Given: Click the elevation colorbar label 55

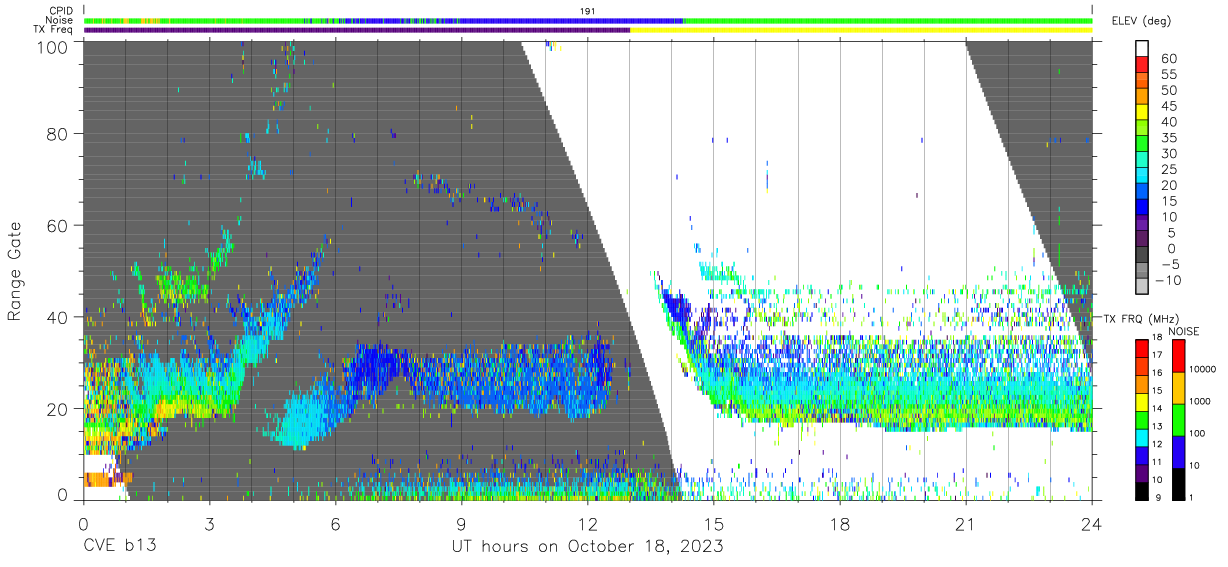Looking at the screenshot, I should (1167, 74).
